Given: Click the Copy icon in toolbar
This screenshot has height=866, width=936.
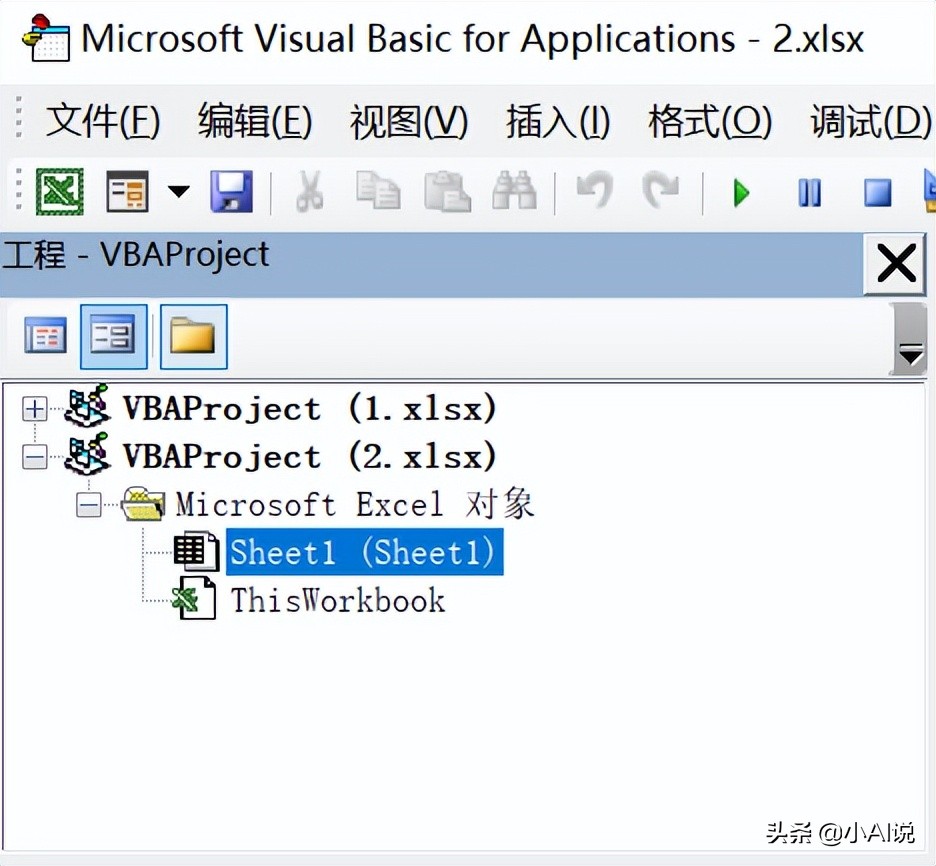Looking at the screenshot, I should pos(378,191).
